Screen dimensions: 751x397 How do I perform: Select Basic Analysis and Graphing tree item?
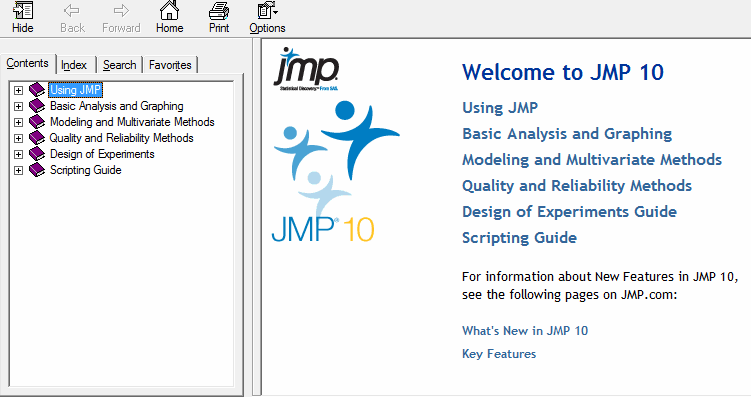(x=117, y=106)
